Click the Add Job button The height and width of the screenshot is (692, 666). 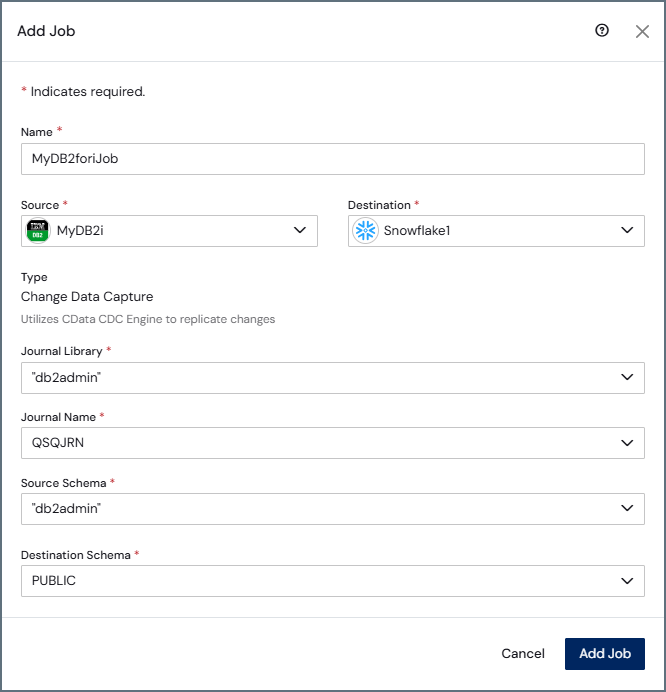pos(605,654)
